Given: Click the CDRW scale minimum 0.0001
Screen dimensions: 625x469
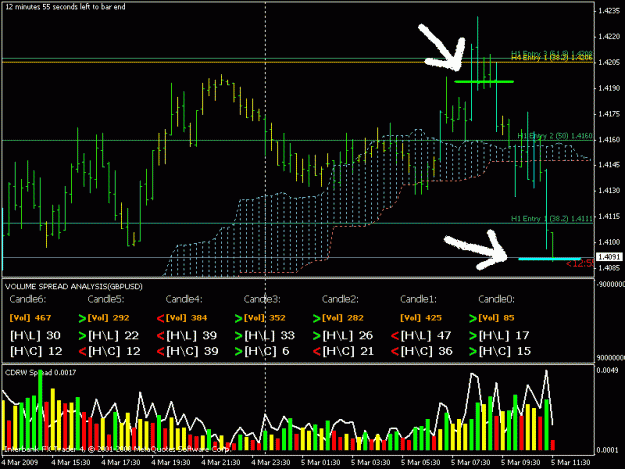Looking at the screenshot, I should pyautogui.click(x=608, y=450).
